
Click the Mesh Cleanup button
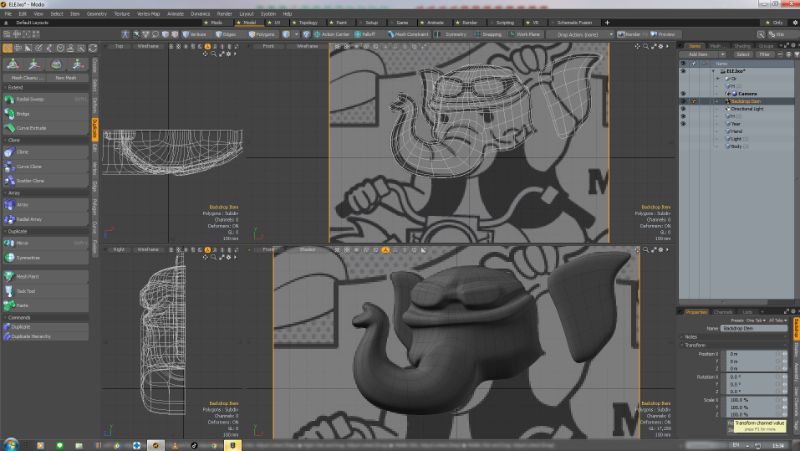(x=24, y=78)
